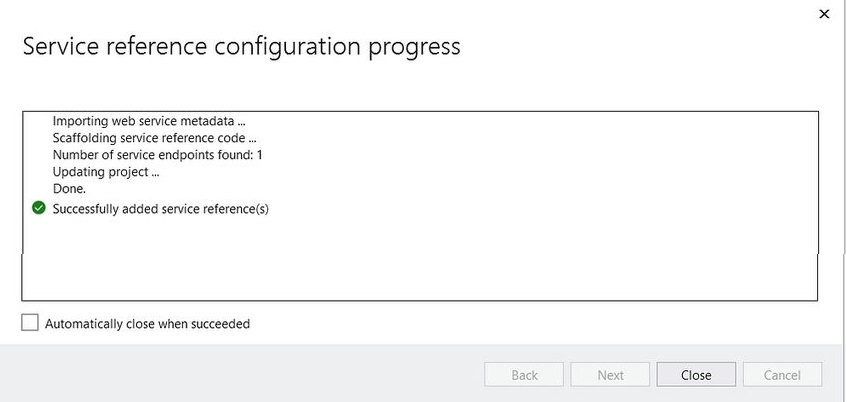Click the greyed-out Cancel button
This screenshot has width=847, height=402.
click(782, 374)
